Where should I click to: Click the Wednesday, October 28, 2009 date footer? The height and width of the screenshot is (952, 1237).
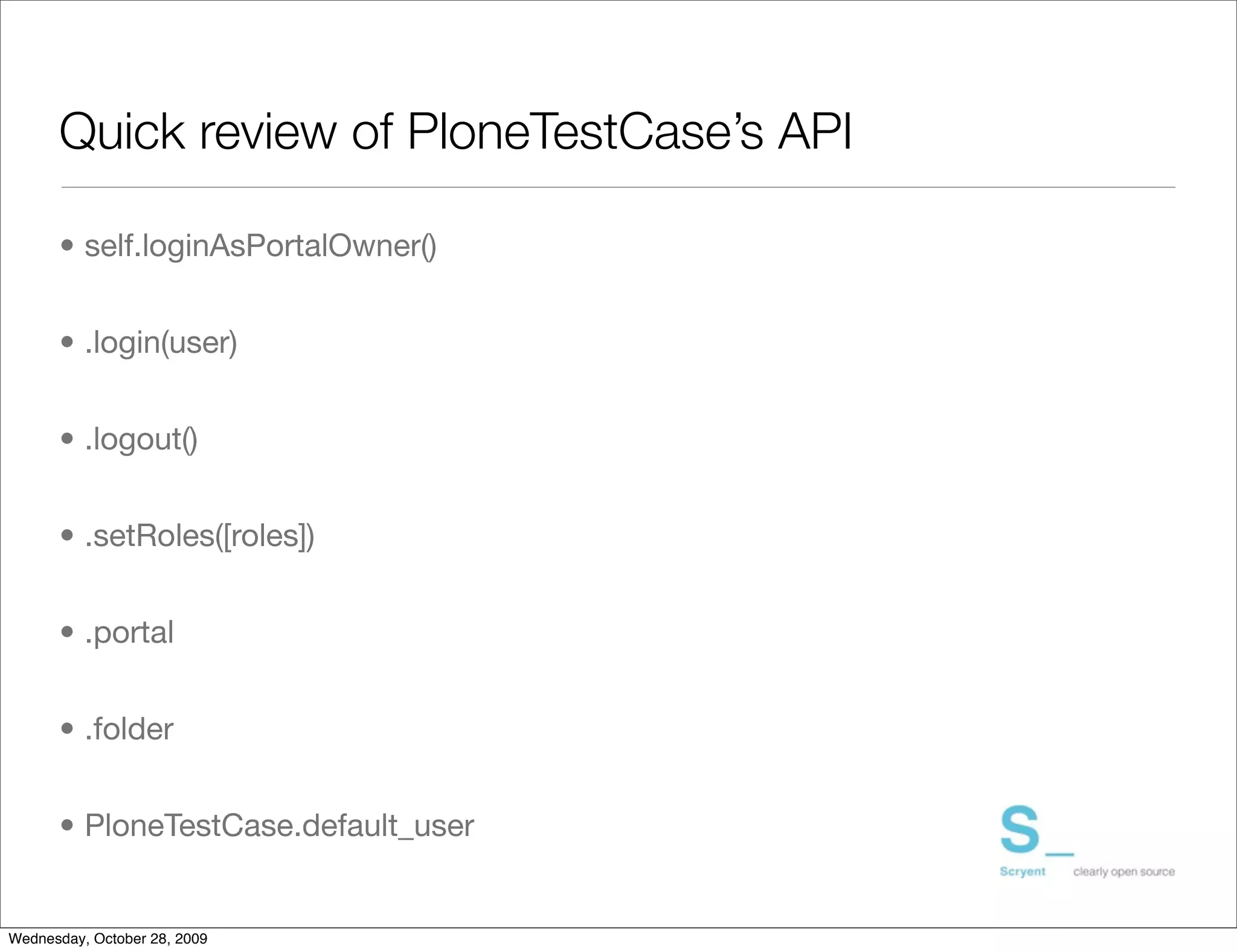[x=108, y=939]
